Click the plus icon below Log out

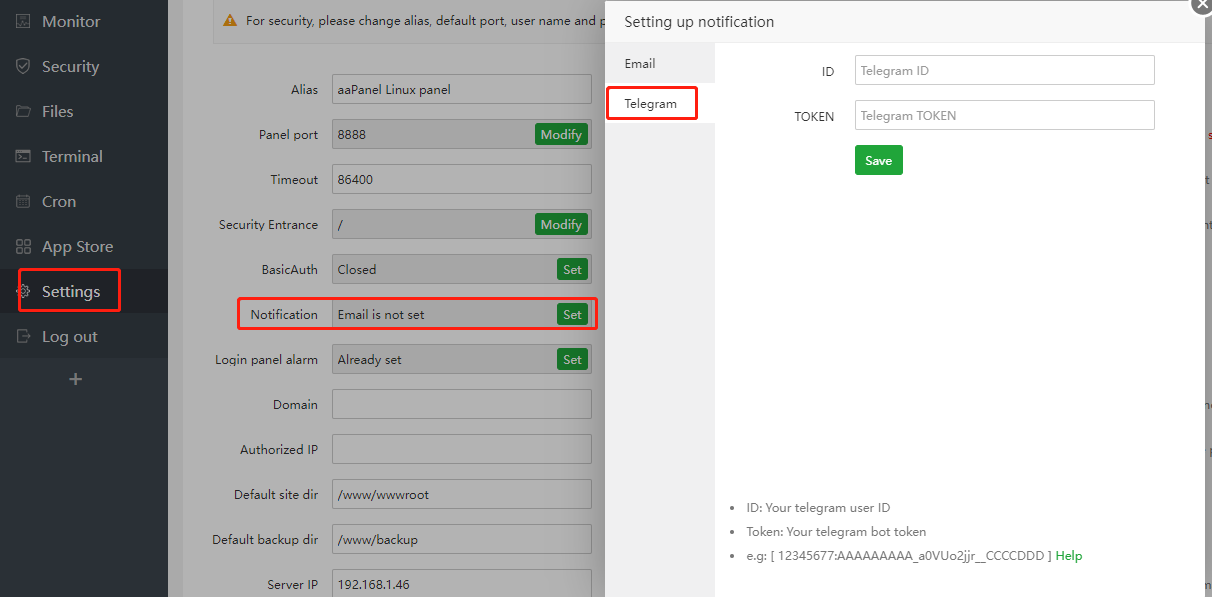click(75, 379)
